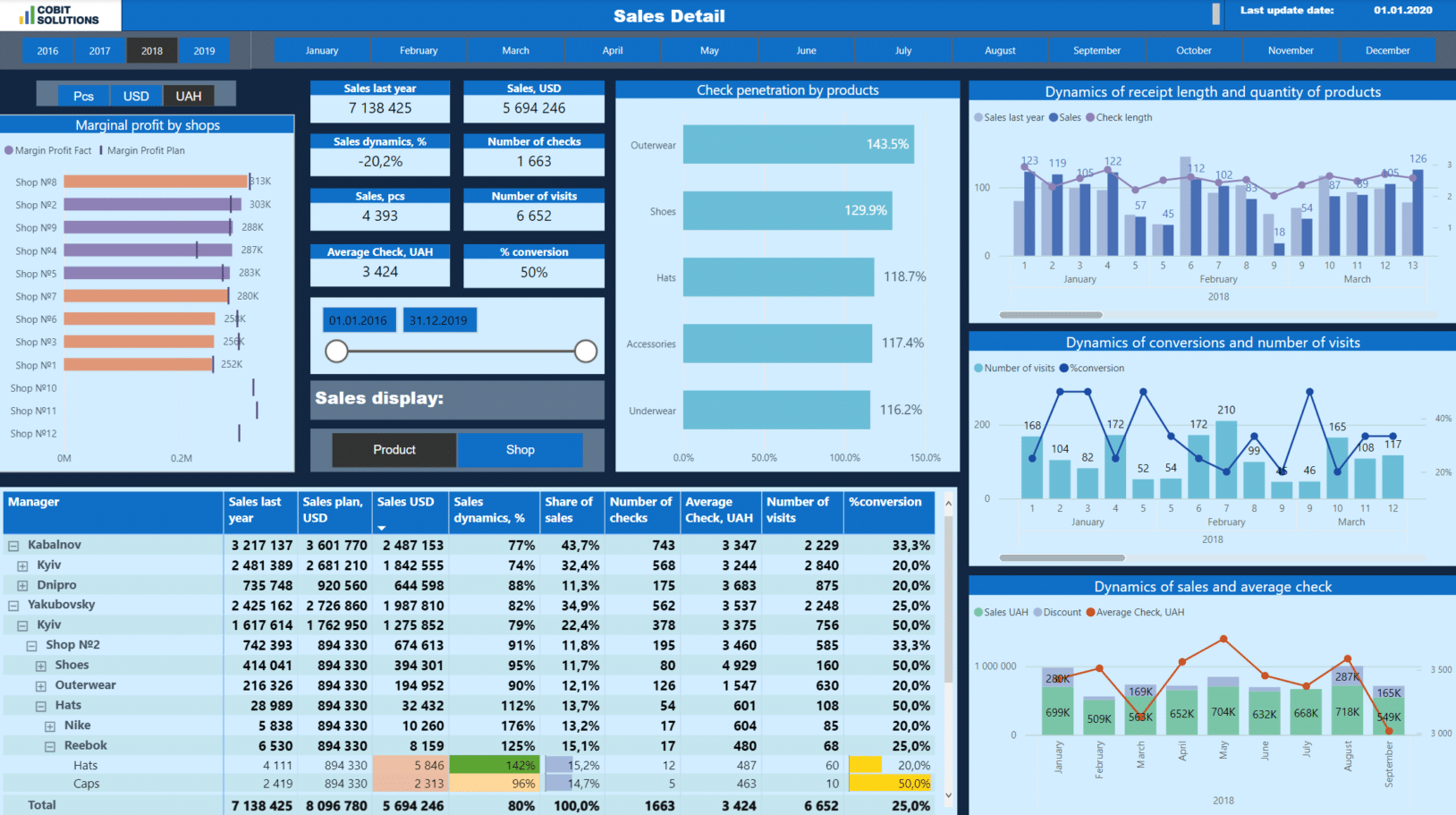Filter by April month
This screenshot has width=1456, height=815.
coord(613,51)
